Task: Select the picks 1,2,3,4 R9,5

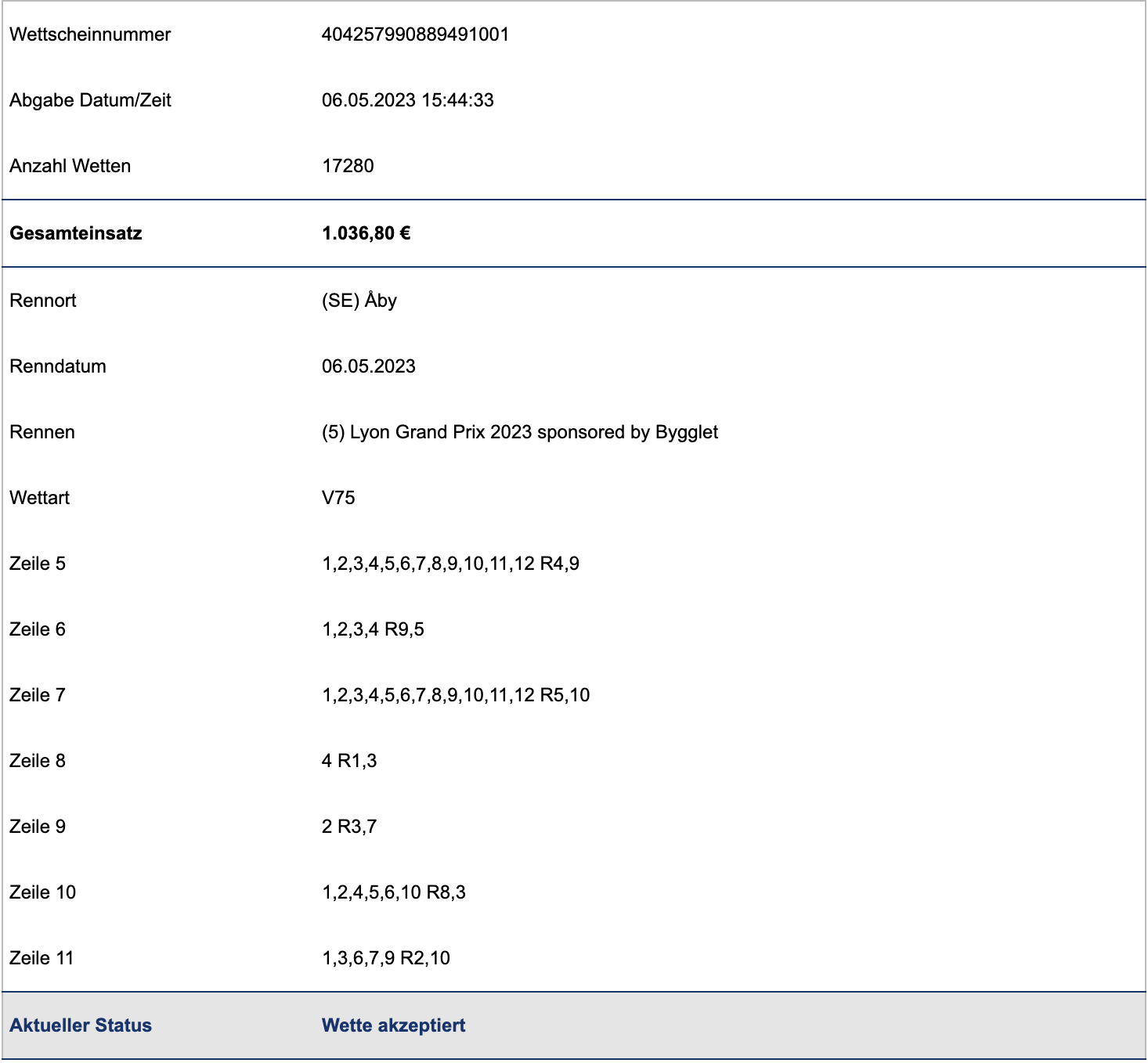Action: (x=373, y=629)
